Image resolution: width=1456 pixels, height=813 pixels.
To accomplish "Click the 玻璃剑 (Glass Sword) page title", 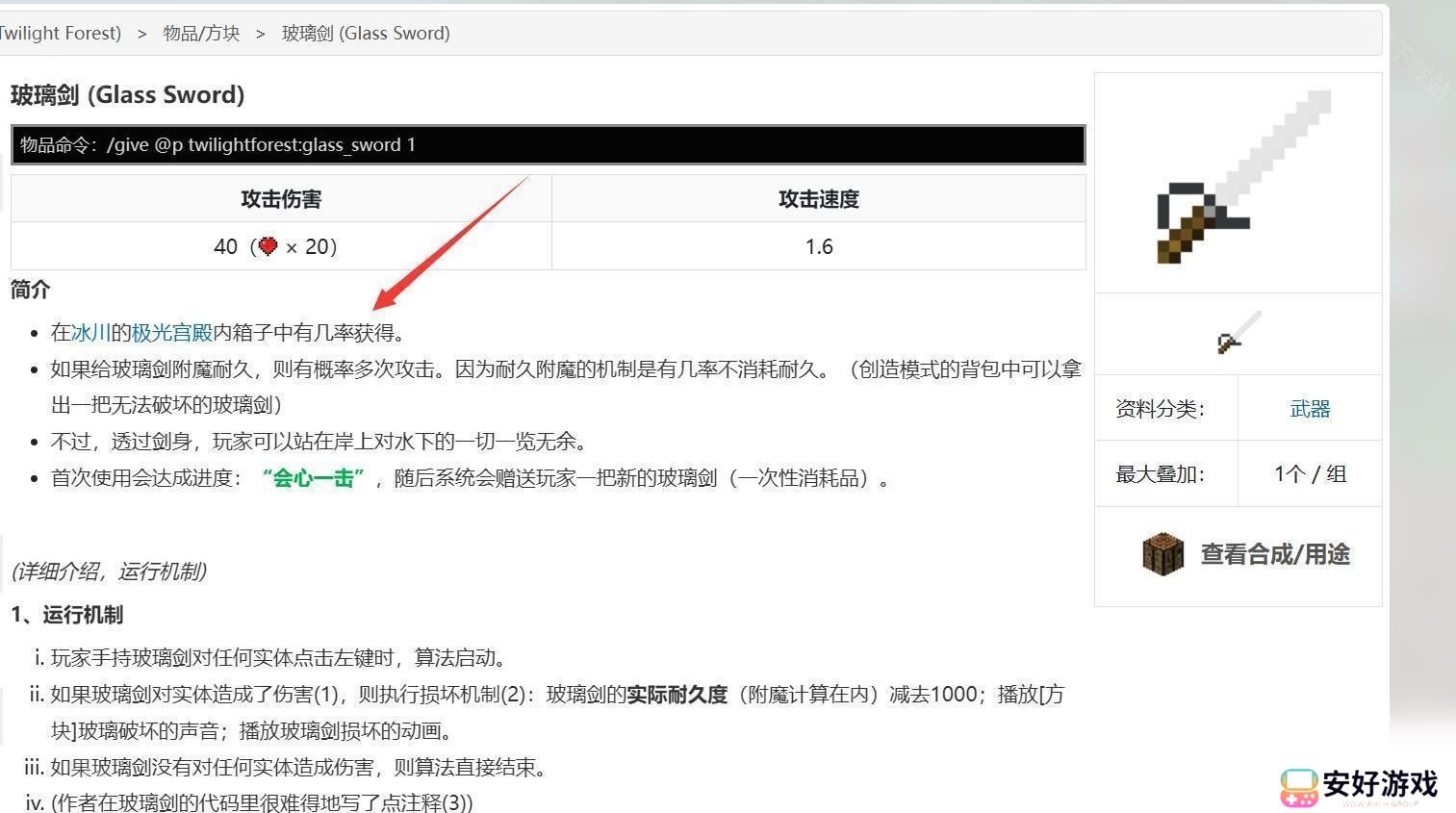I will pos(128,95).
